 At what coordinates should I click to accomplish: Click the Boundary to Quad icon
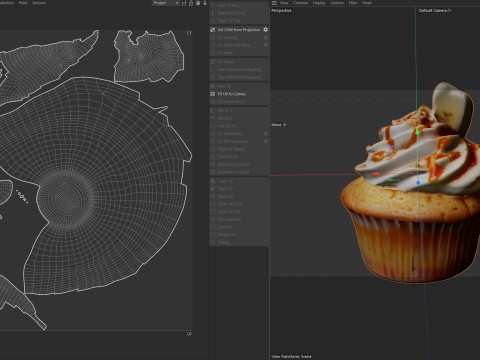pyautogui.click(x=213, y=172)
